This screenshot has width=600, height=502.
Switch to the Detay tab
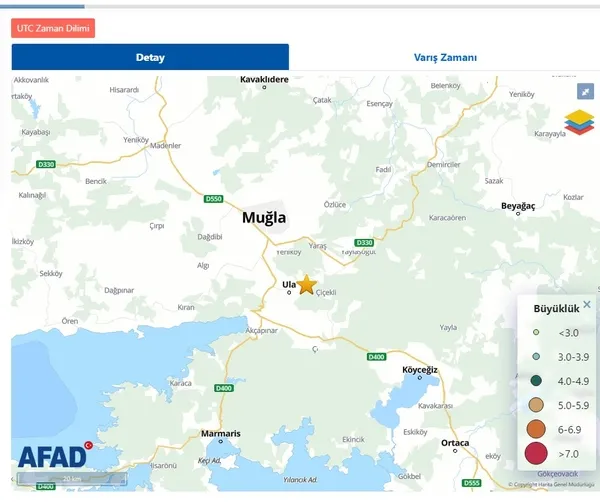(x=150, y=57)
